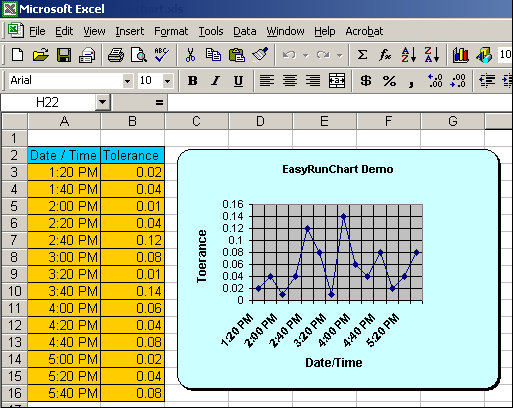Click the Select All corner button

pos(14,121)
